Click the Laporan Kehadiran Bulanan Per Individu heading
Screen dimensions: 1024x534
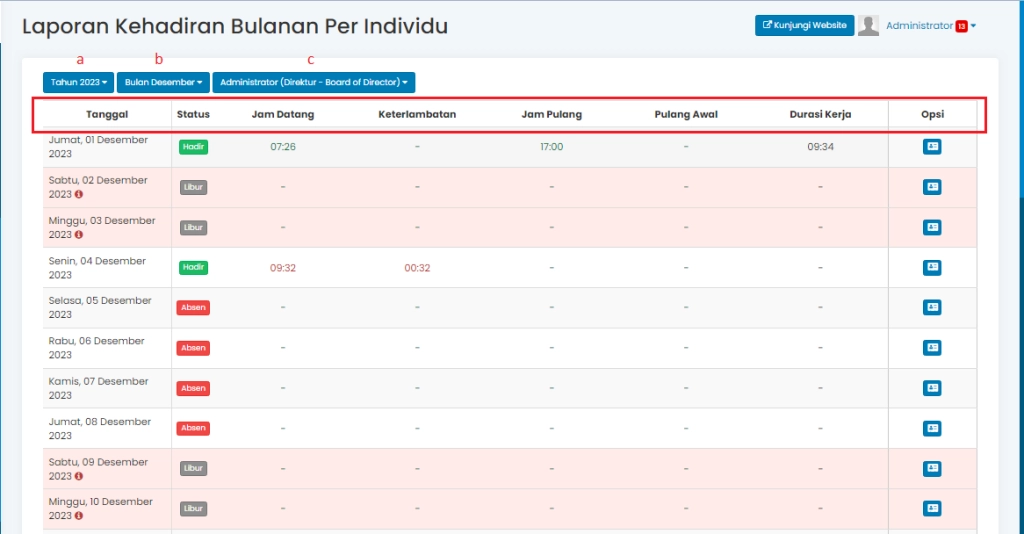[x=235, y=26]
